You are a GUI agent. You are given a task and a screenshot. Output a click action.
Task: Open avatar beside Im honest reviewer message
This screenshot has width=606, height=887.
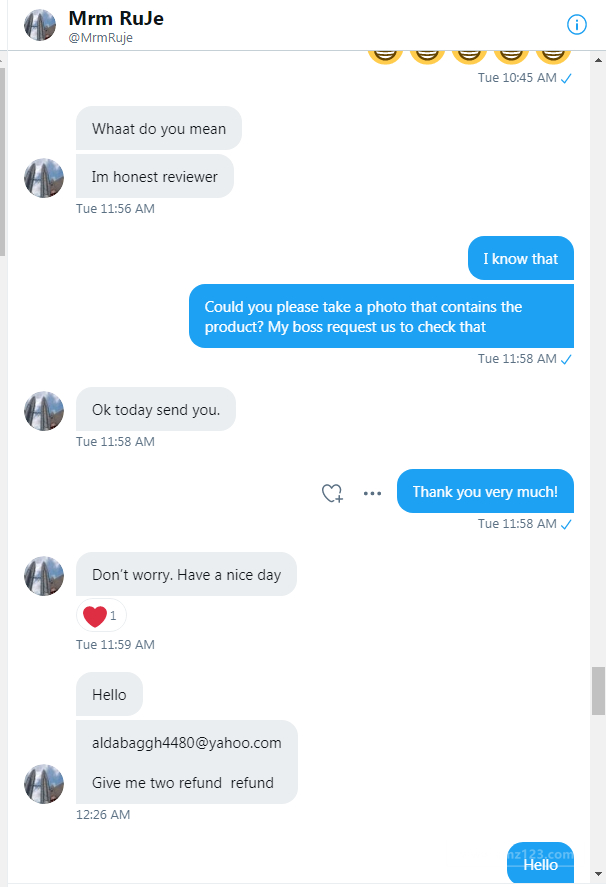point(44,178)
